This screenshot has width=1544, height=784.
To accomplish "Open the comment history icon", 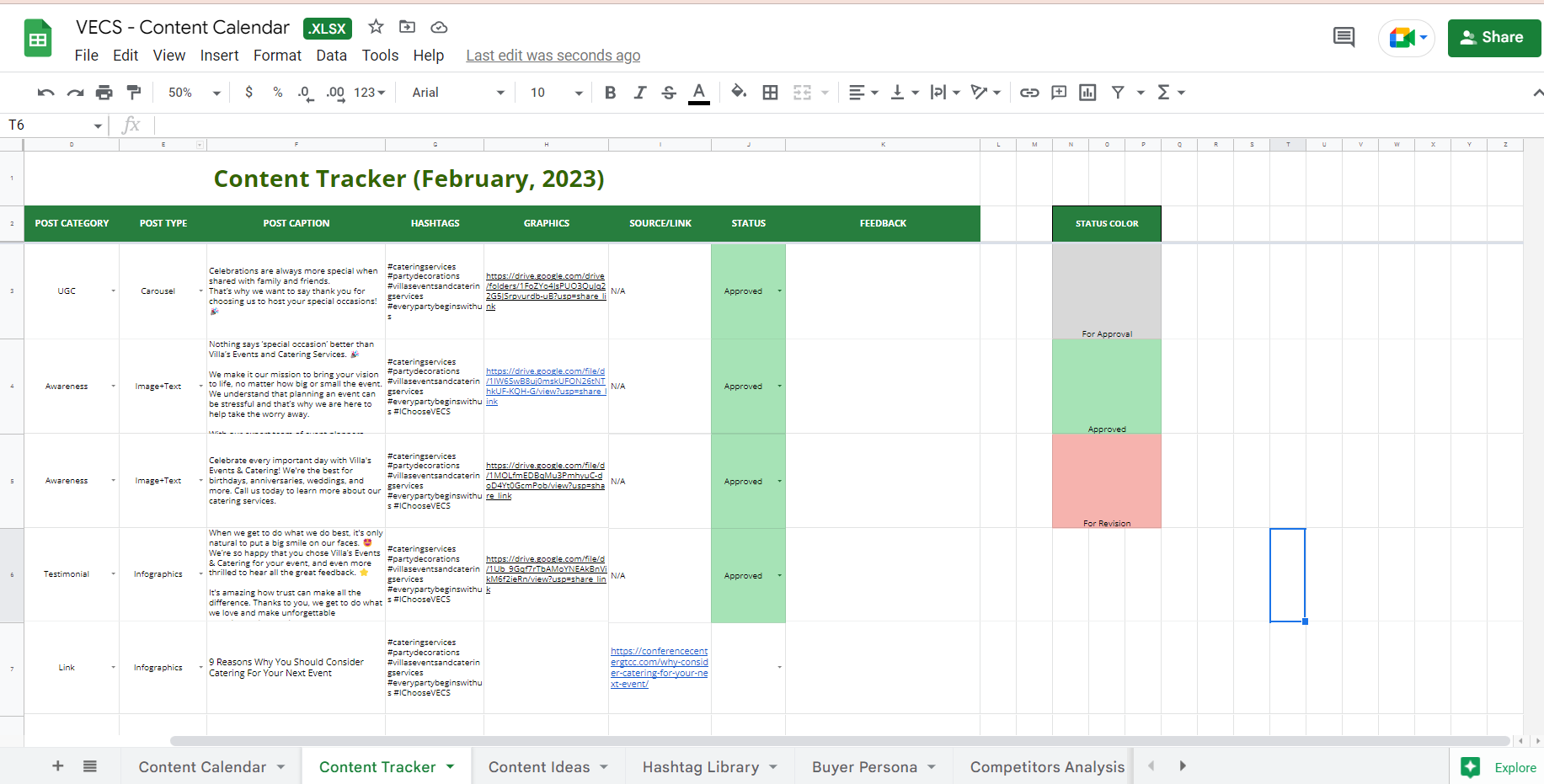I will coord(1344,37).
